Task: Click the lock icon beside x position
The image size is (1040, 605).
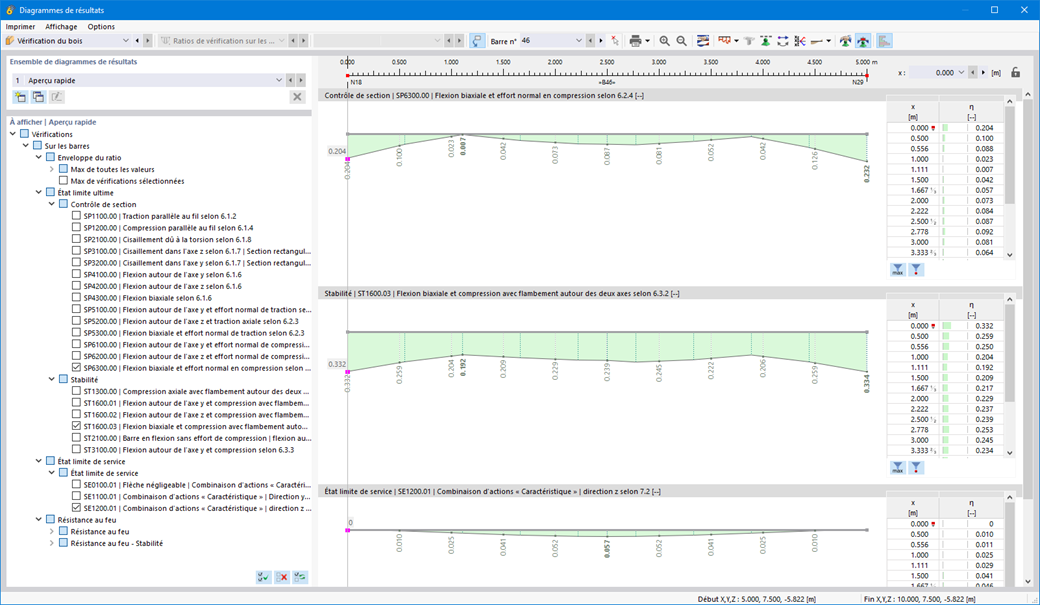Action: 1015,72
